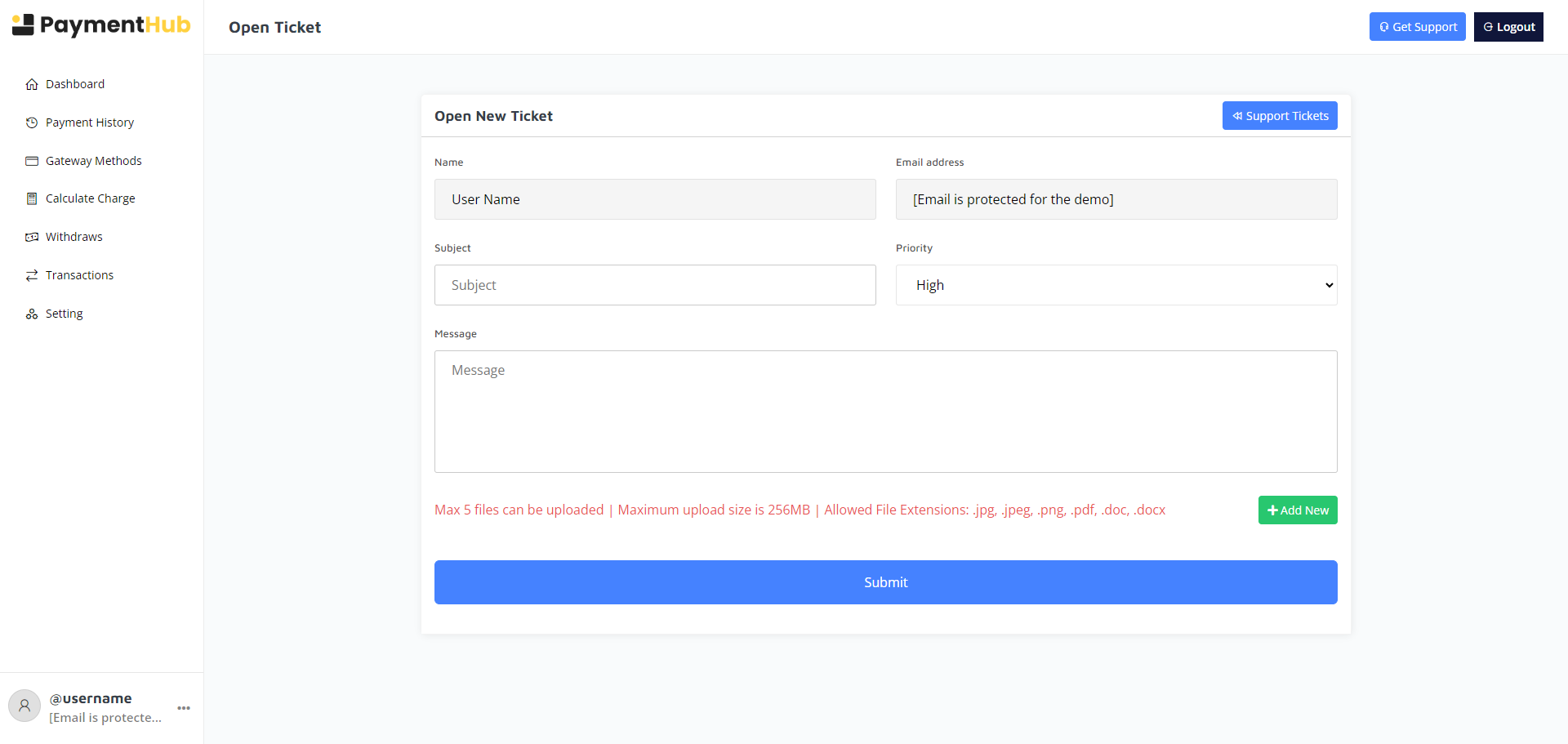The height and width of the screenshot is (744, 1568).
Task: Expand the Priority dropdown
Action: coord(1116,285)
